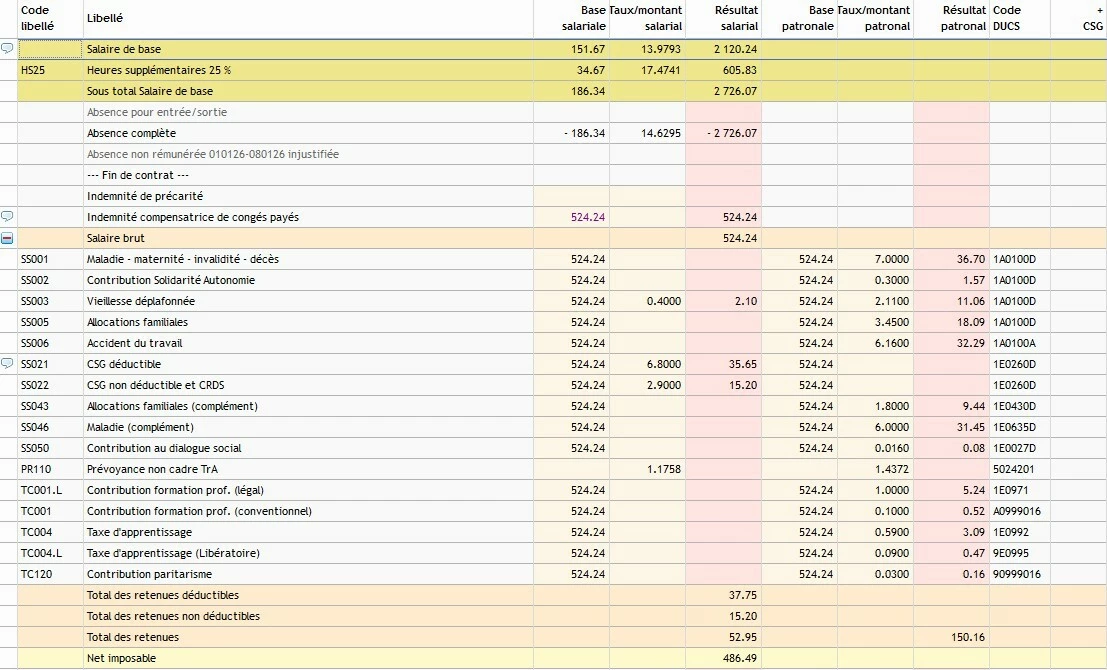The height and width of the screenshot is (670, 1107).
Task: Open the comment bubble on the Indemnité compensatrice row
Action: click(7, 217)
